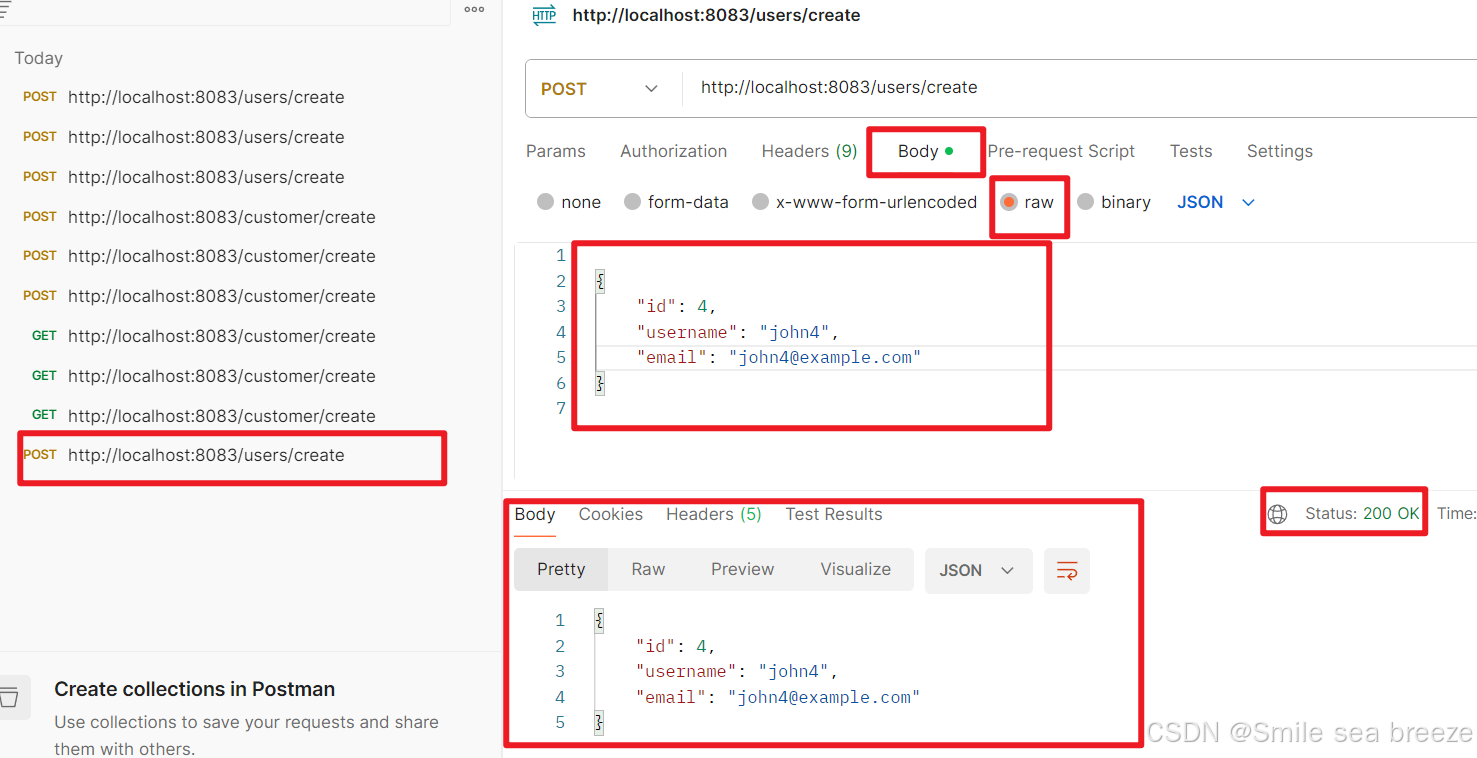Open the response Headers (5) tab
Image resolution: width=1477 pixels, height=758 pixels.
[x=714, y=514]
